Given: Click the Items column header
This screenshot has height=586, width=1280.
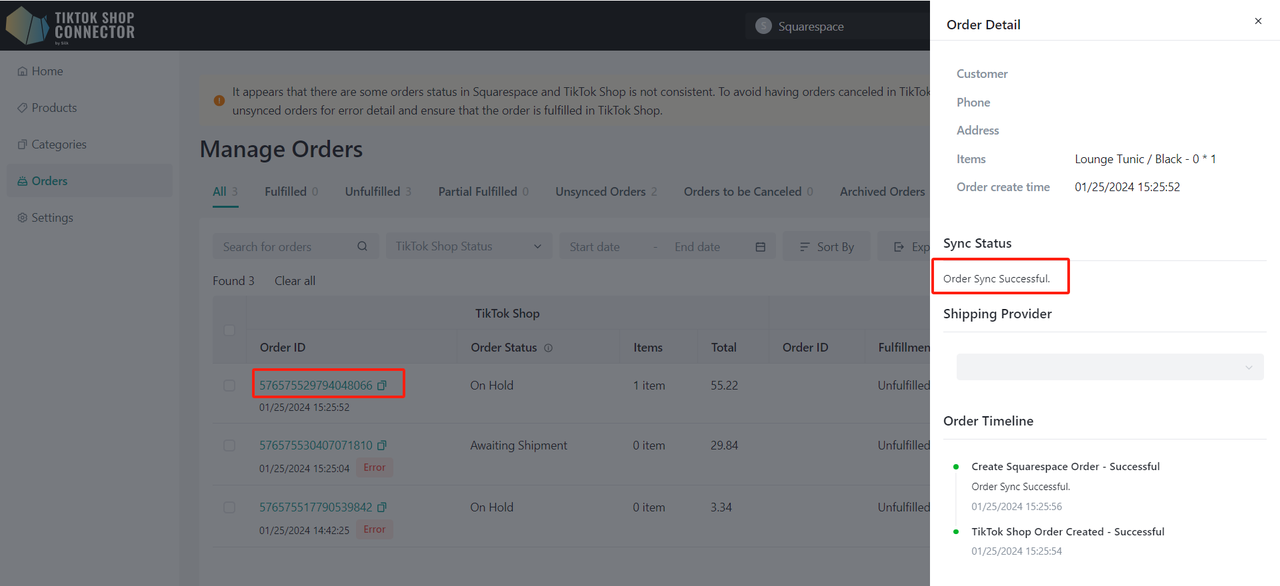Looking at the screenshot, I should [x=648, y=348].
